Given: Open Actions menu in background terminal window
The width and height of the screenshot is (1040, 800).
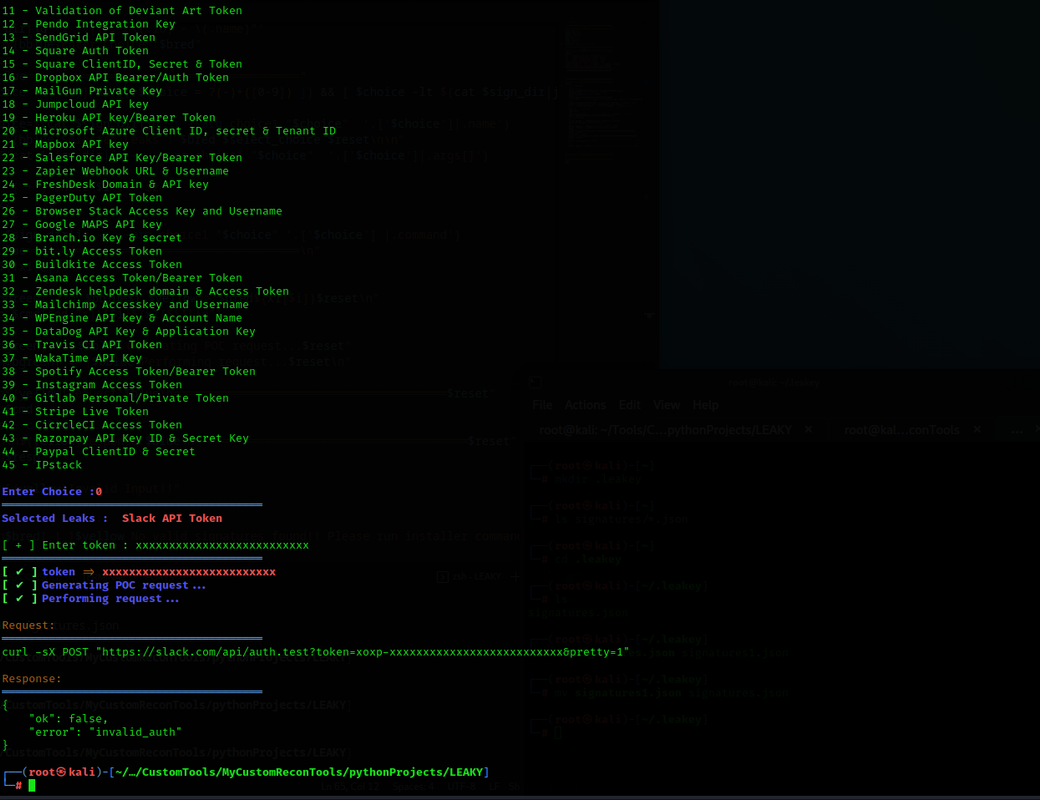Looking at the screenshot, I should point(585,405).
